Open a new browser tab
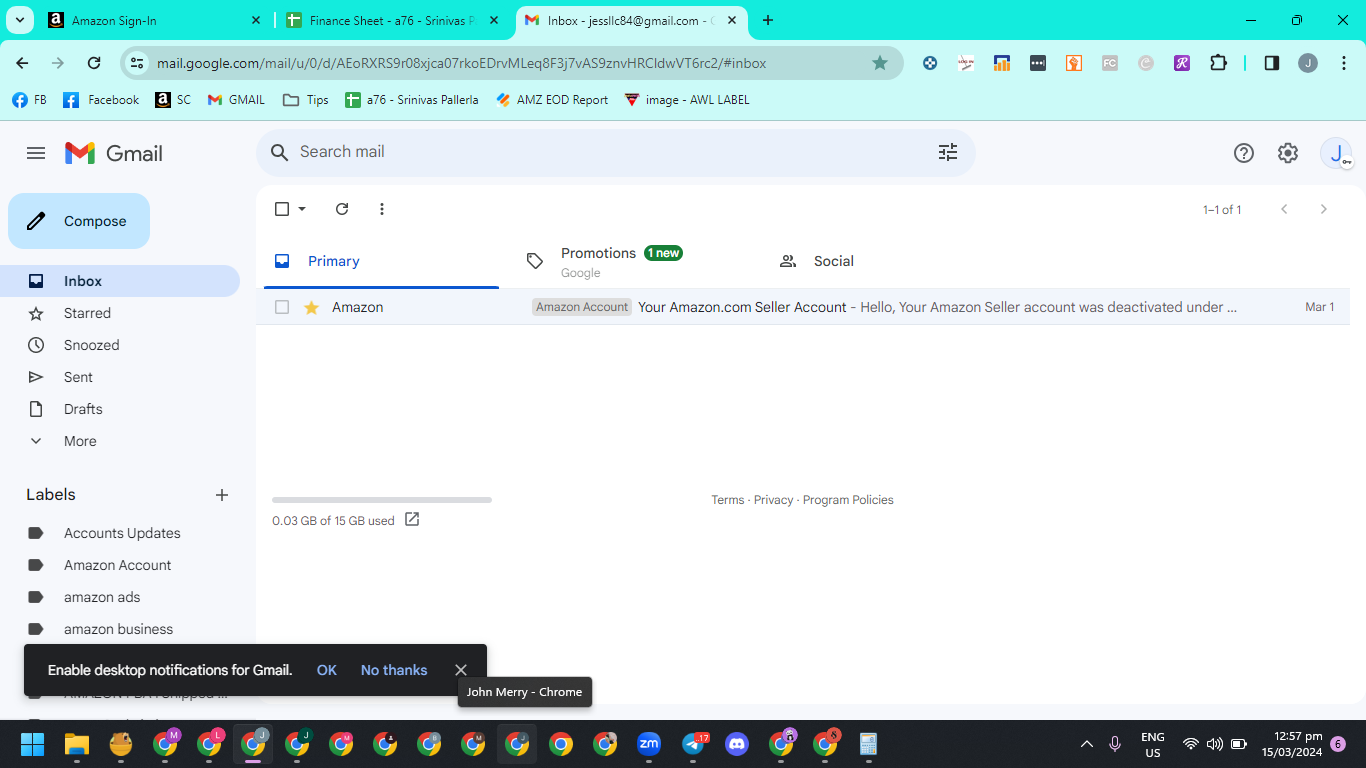This screenshot has width=1366, height=768. pyautogui.click(x=768, y=20)
